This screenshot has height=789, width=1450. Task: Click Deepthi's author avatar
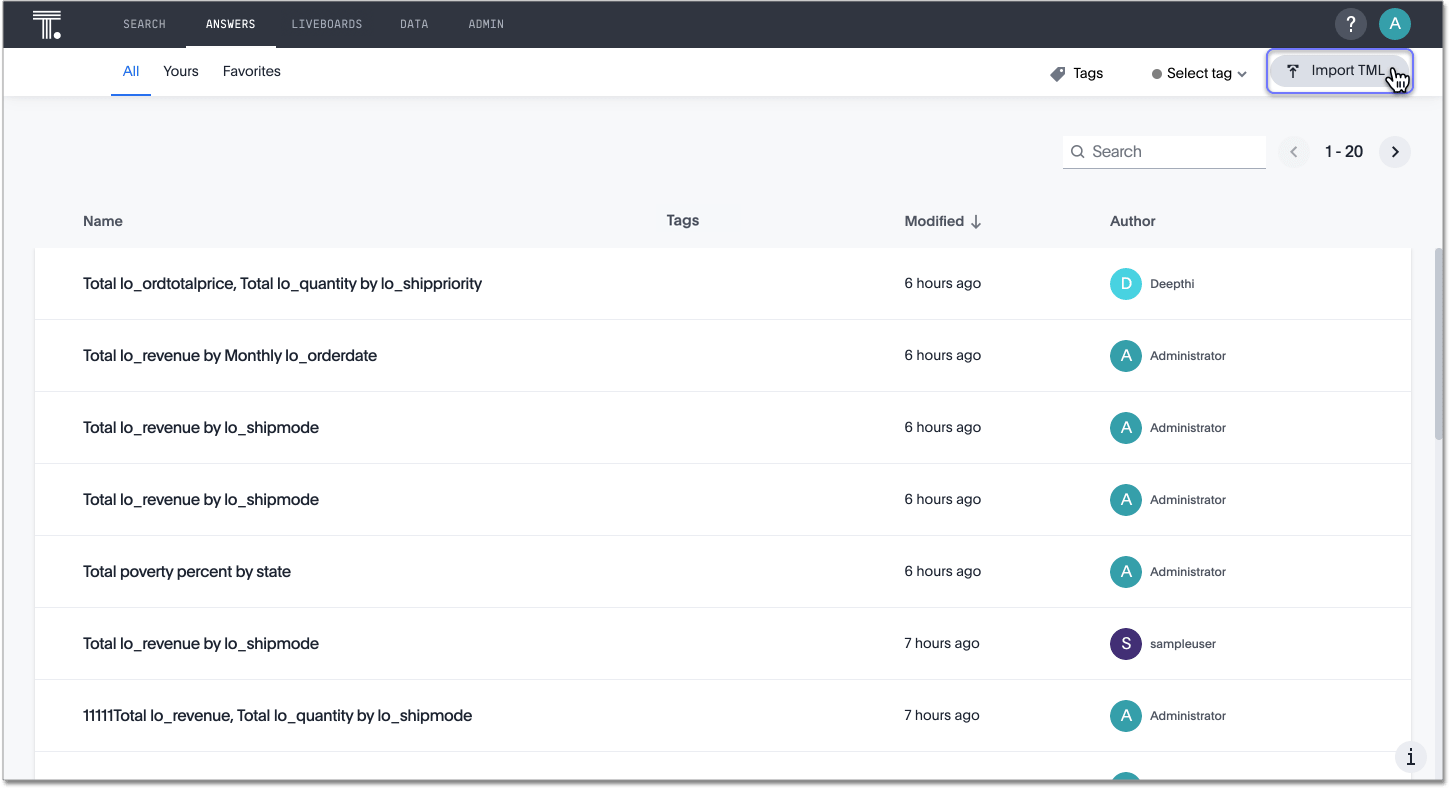pyautogui.click(x=1126, y=284)
